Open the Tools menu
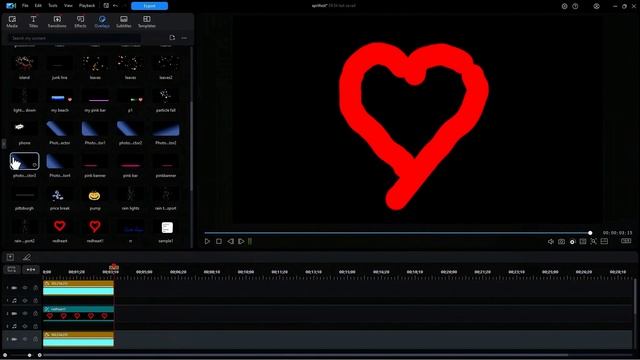 click(53, 6)
